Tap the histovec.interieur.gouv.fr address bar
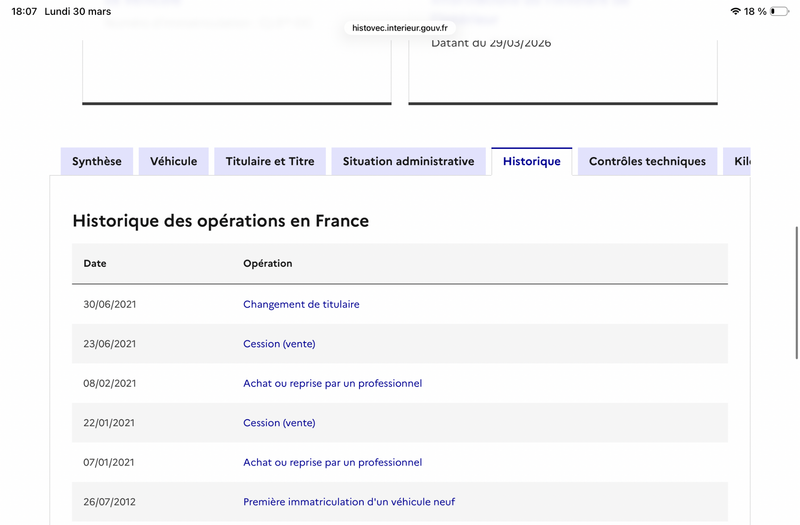800x525 pixels. (400, 28)
